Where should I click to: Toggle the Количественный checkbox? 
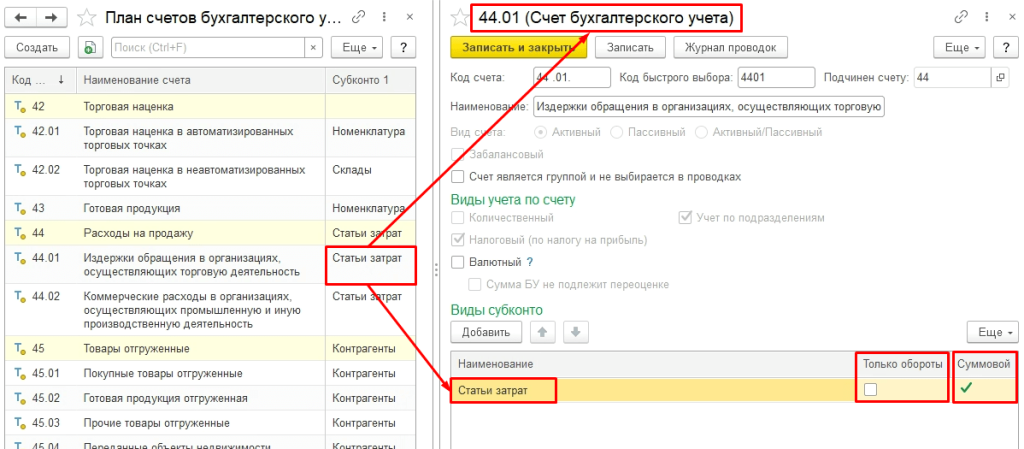click(458, 218)
